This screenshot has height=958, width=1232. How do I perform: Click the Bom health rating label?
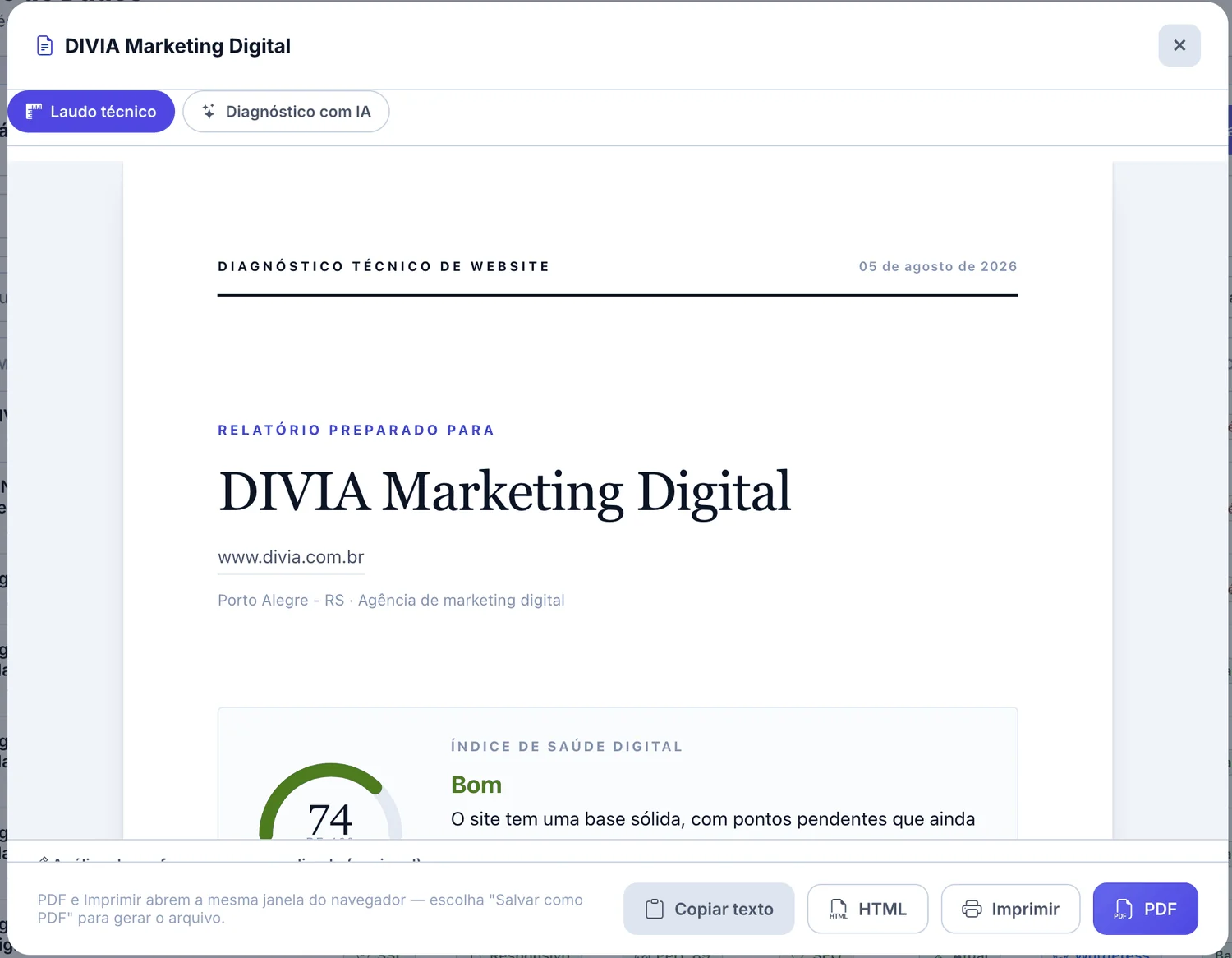(476, 785)
